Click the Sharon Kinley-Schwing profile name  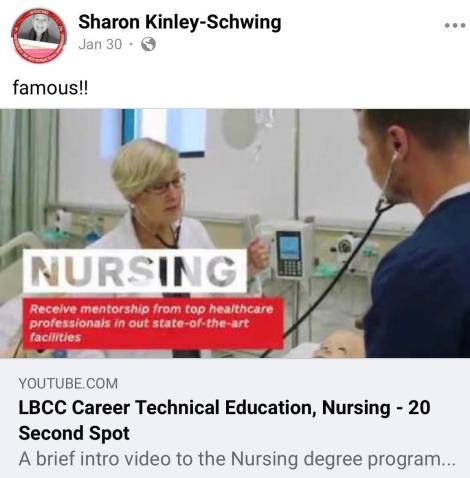pyautogui.click(x=180, y=22)
